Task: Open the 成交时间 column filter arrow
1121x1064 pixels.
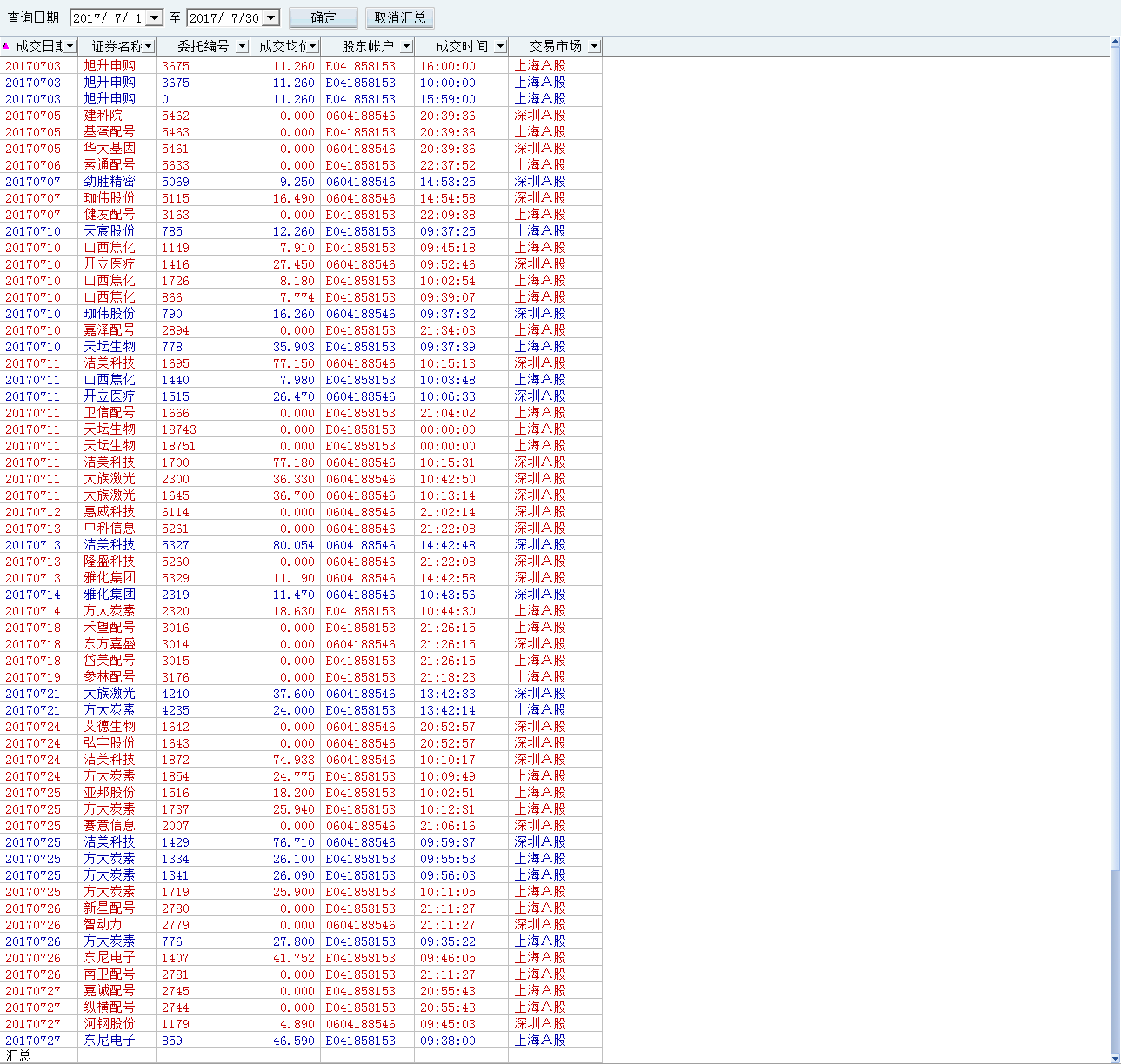Action: (500, 46)
